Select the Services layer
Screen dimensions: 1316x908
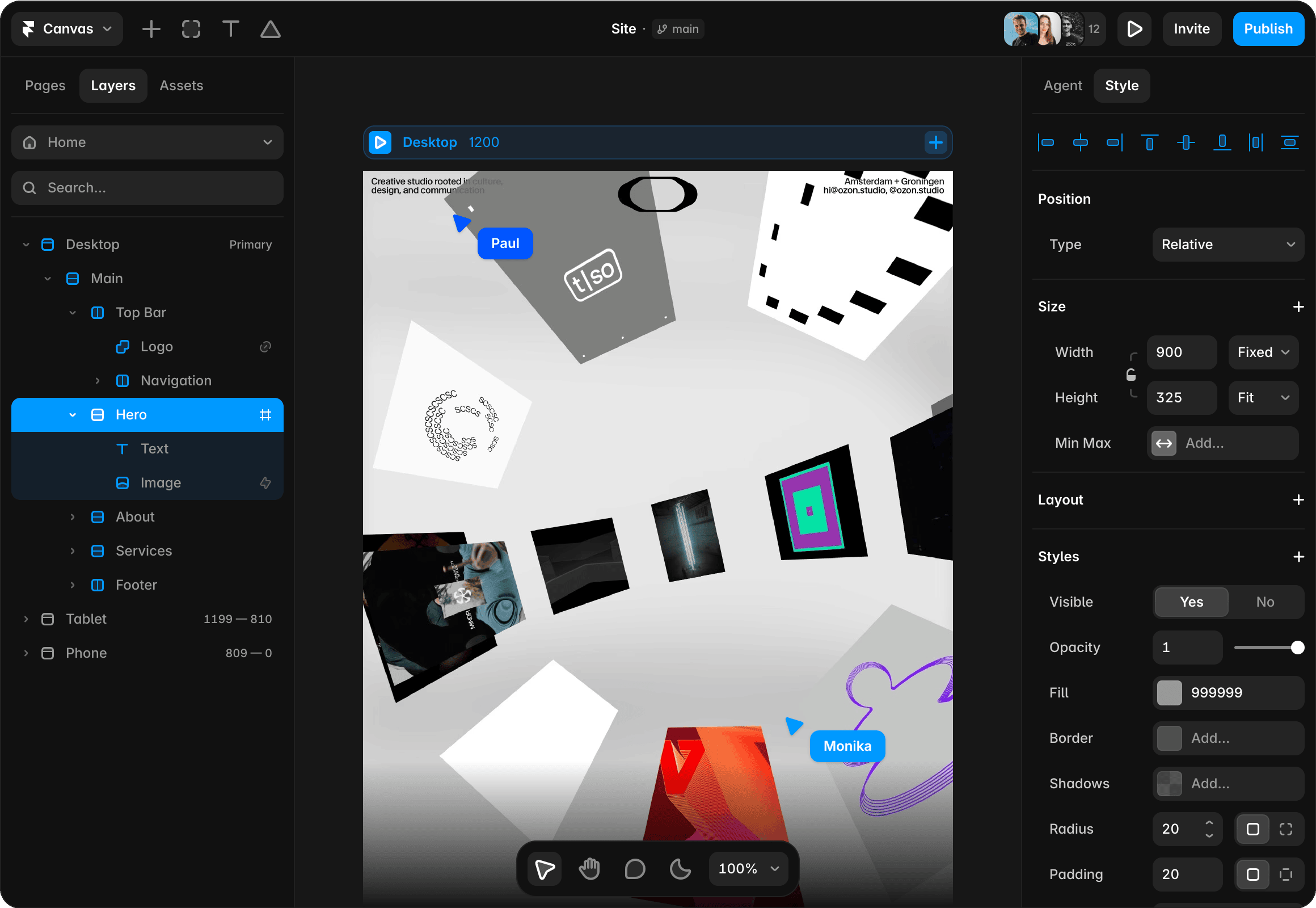tap(147, 550)
